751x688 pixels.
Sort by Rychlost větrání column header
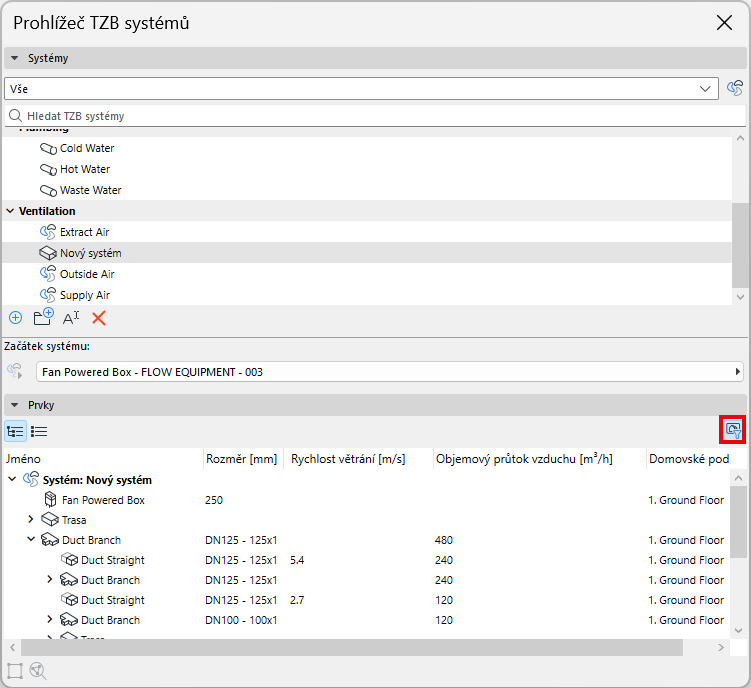tap(358, 459)
